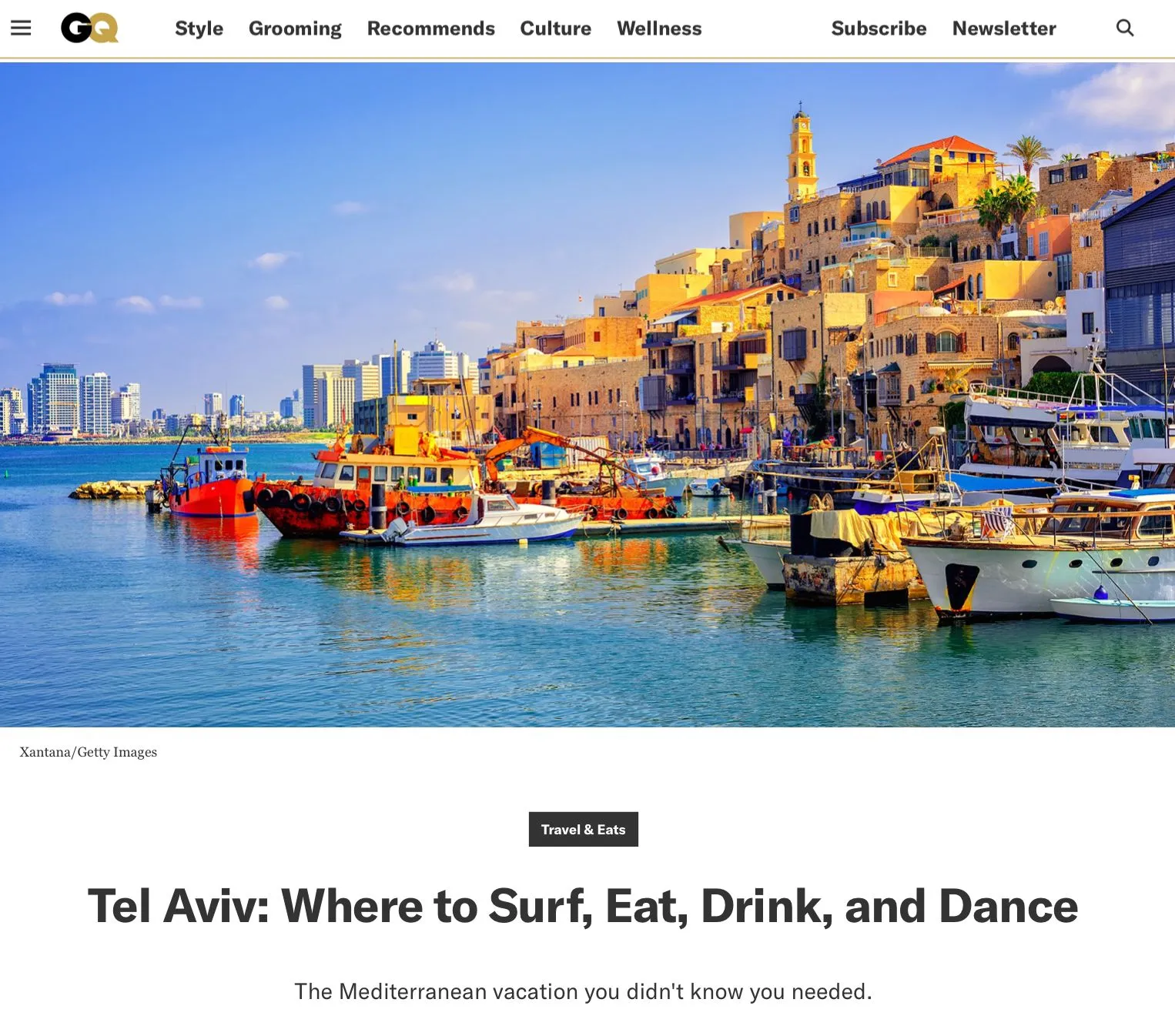Open the Wellness section
Viewport: 1175px width, 1036px height.
[659, 28]
